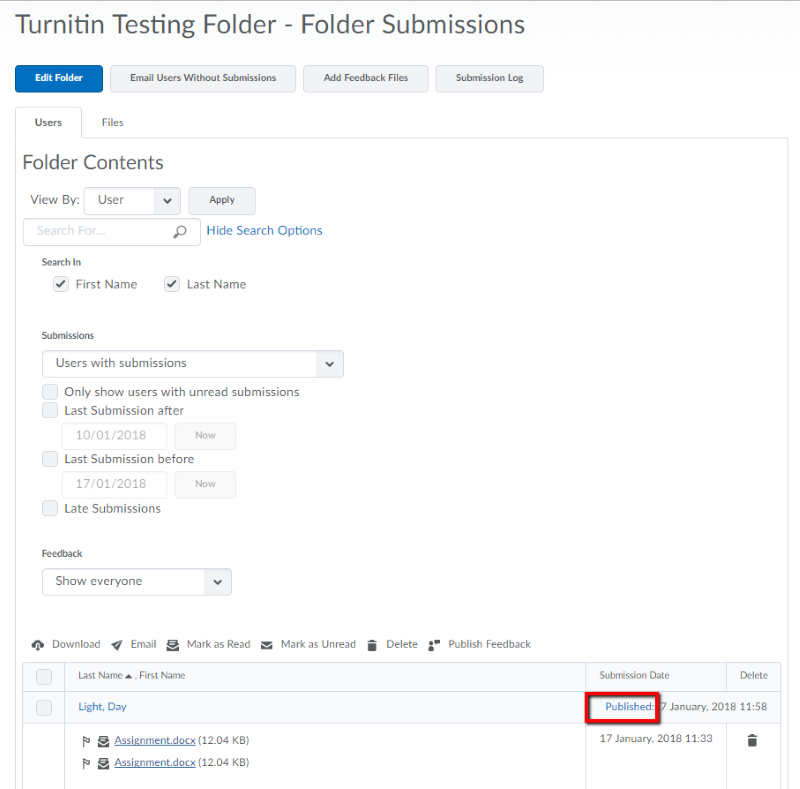Click the search magnifier icon
Viewport: 800px width, 789px height.
click(180, 232)
